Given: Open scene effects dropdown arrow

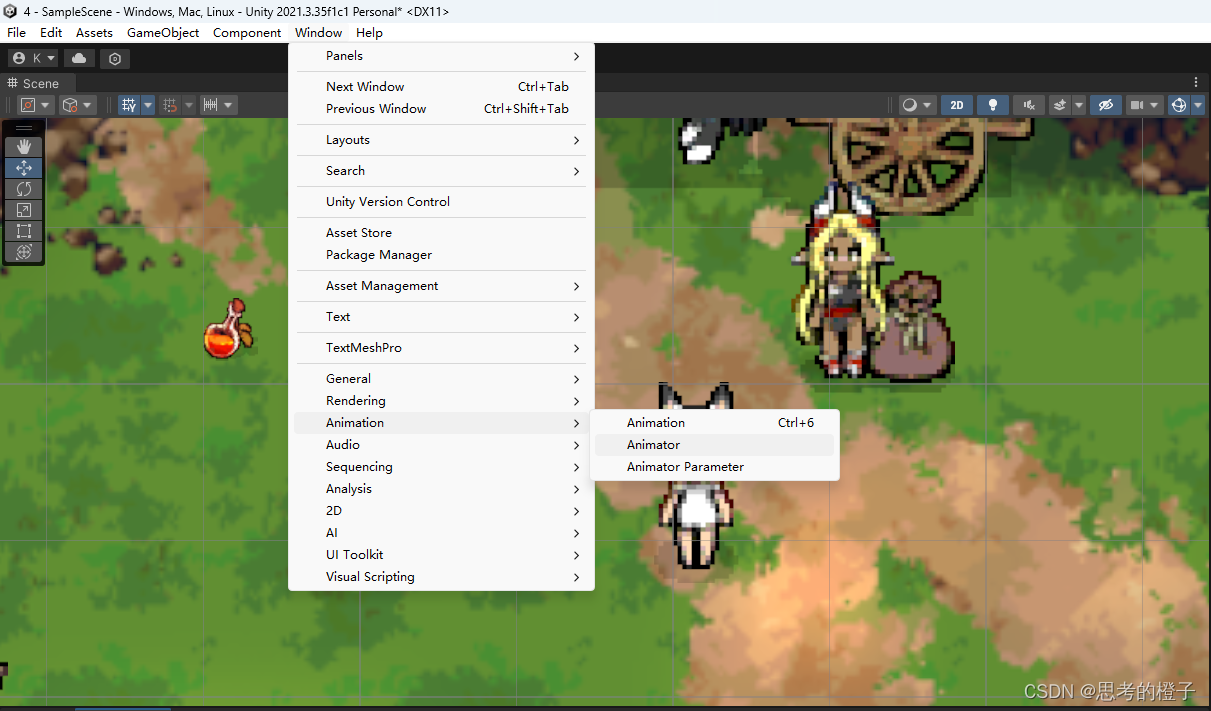Looking at the screenshot, I should click(x=1079, y=105).
